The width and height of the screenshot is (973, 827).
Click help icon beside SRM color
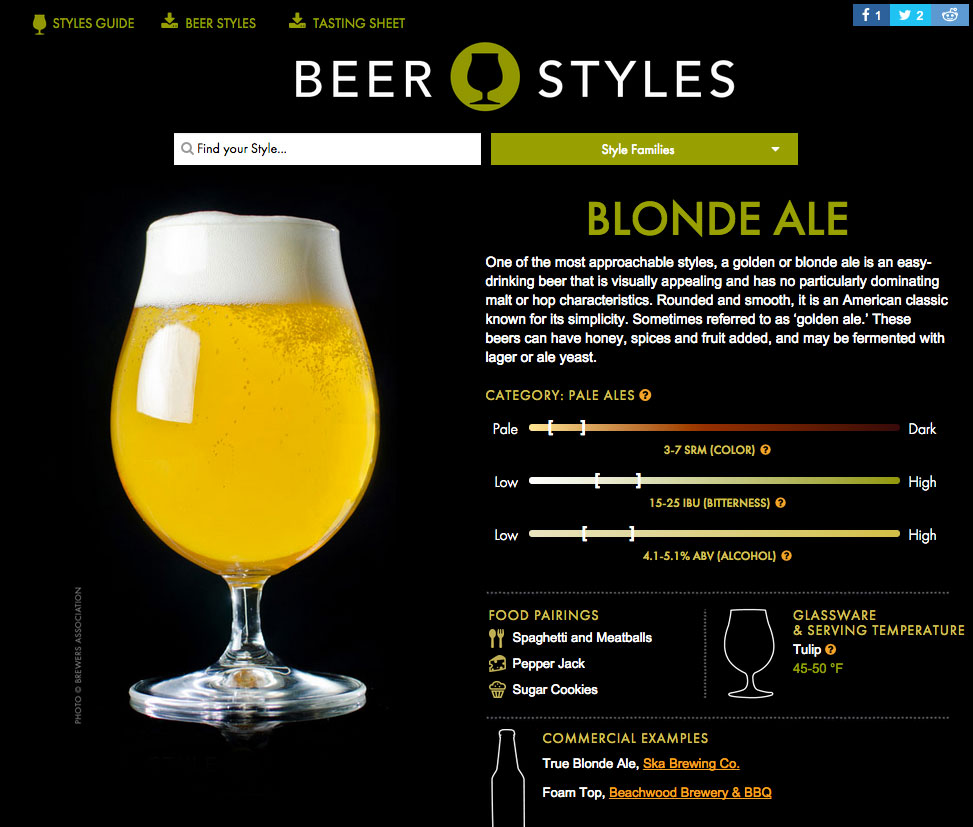(766, 450)
